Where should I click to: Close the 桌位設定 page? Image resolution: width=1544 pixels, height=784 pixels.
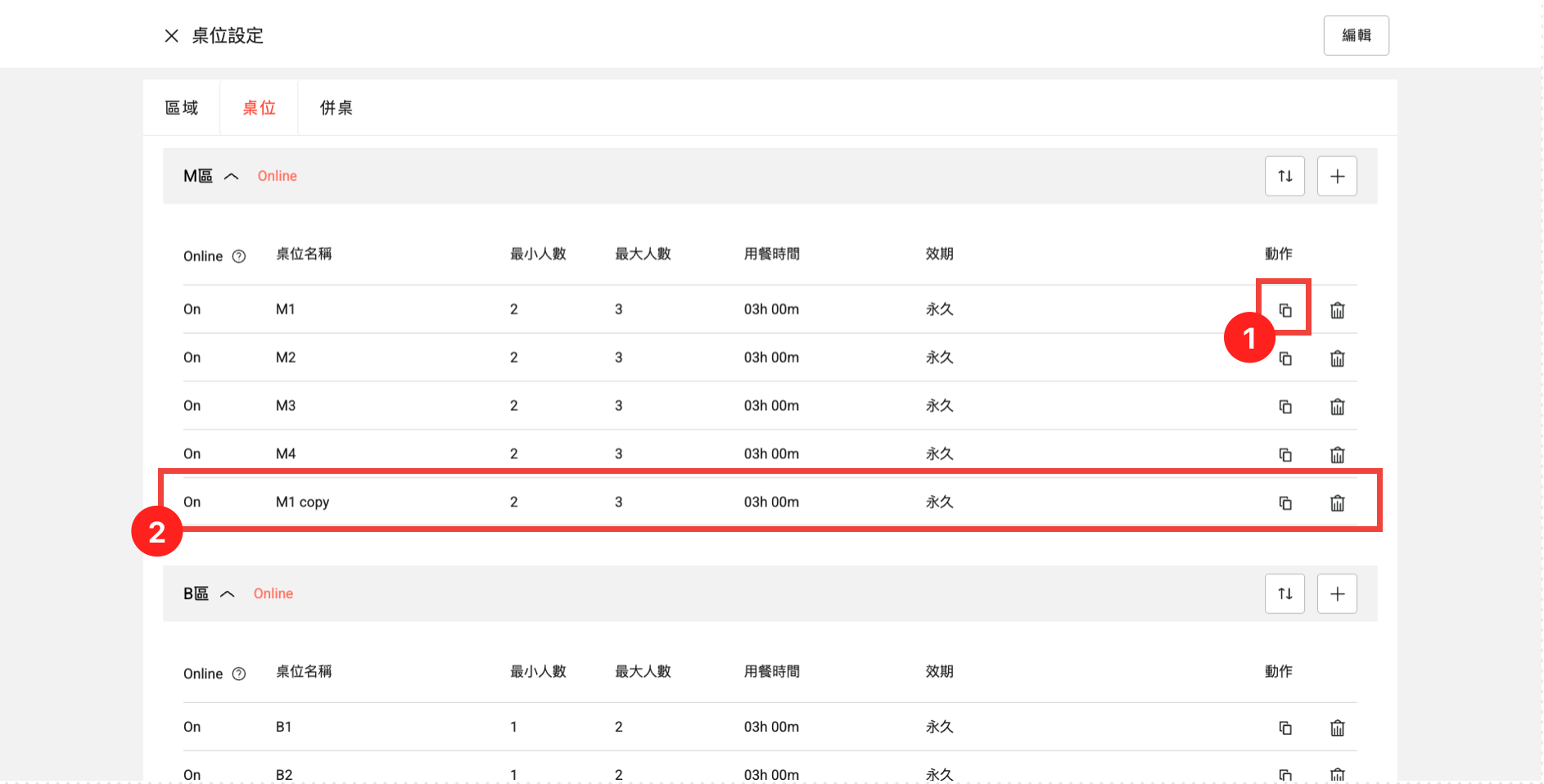coord(171,36)
